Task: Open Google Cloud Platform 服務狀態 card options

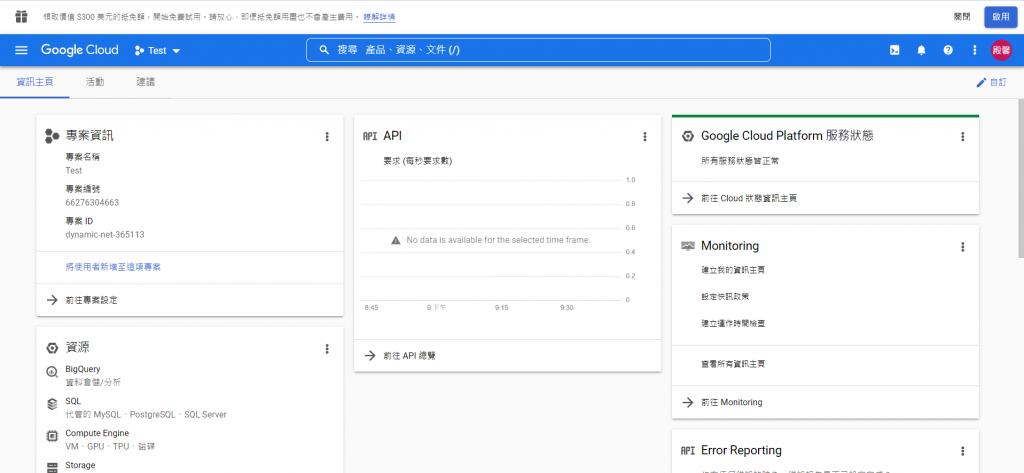Action: [x=962, y=137]
